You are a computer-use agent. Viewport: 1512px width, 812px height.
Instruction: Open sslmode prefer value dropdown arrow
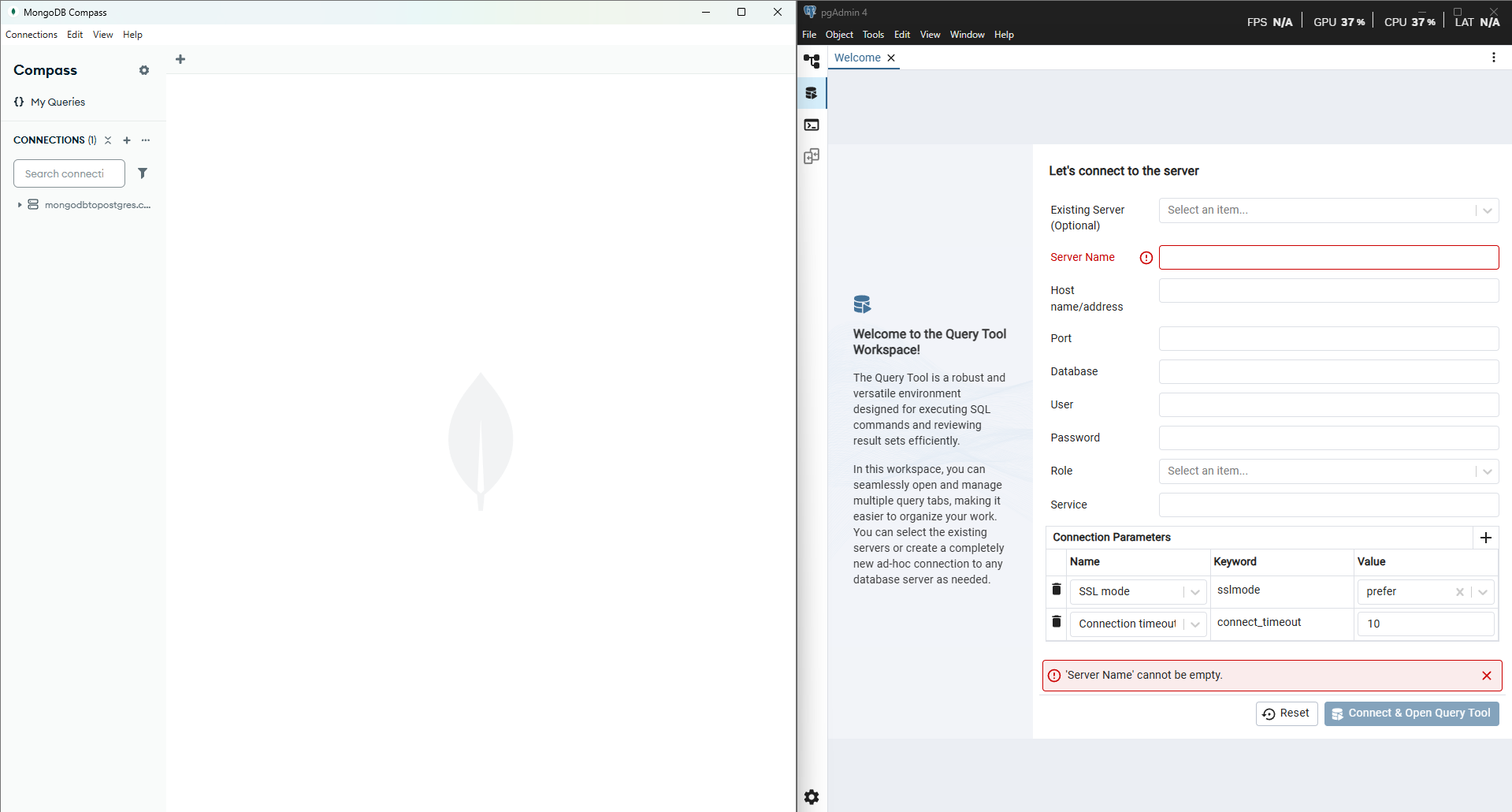[x=1483, y=592]
